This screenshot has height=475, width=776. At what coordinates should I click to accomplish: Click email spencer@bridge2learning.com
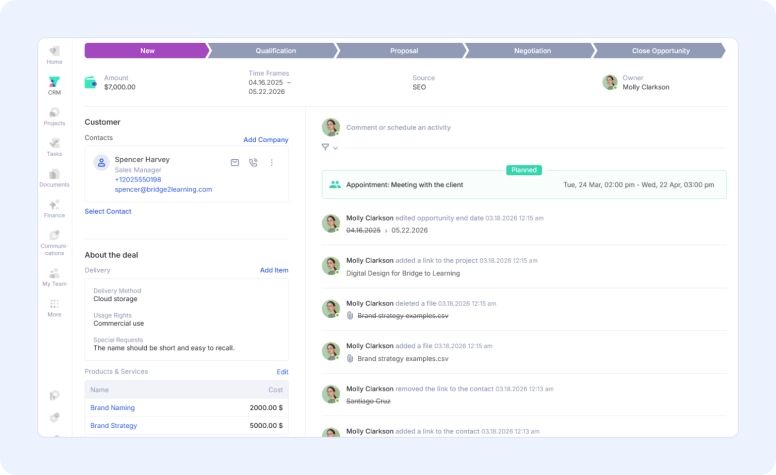(x=163, y=190)
